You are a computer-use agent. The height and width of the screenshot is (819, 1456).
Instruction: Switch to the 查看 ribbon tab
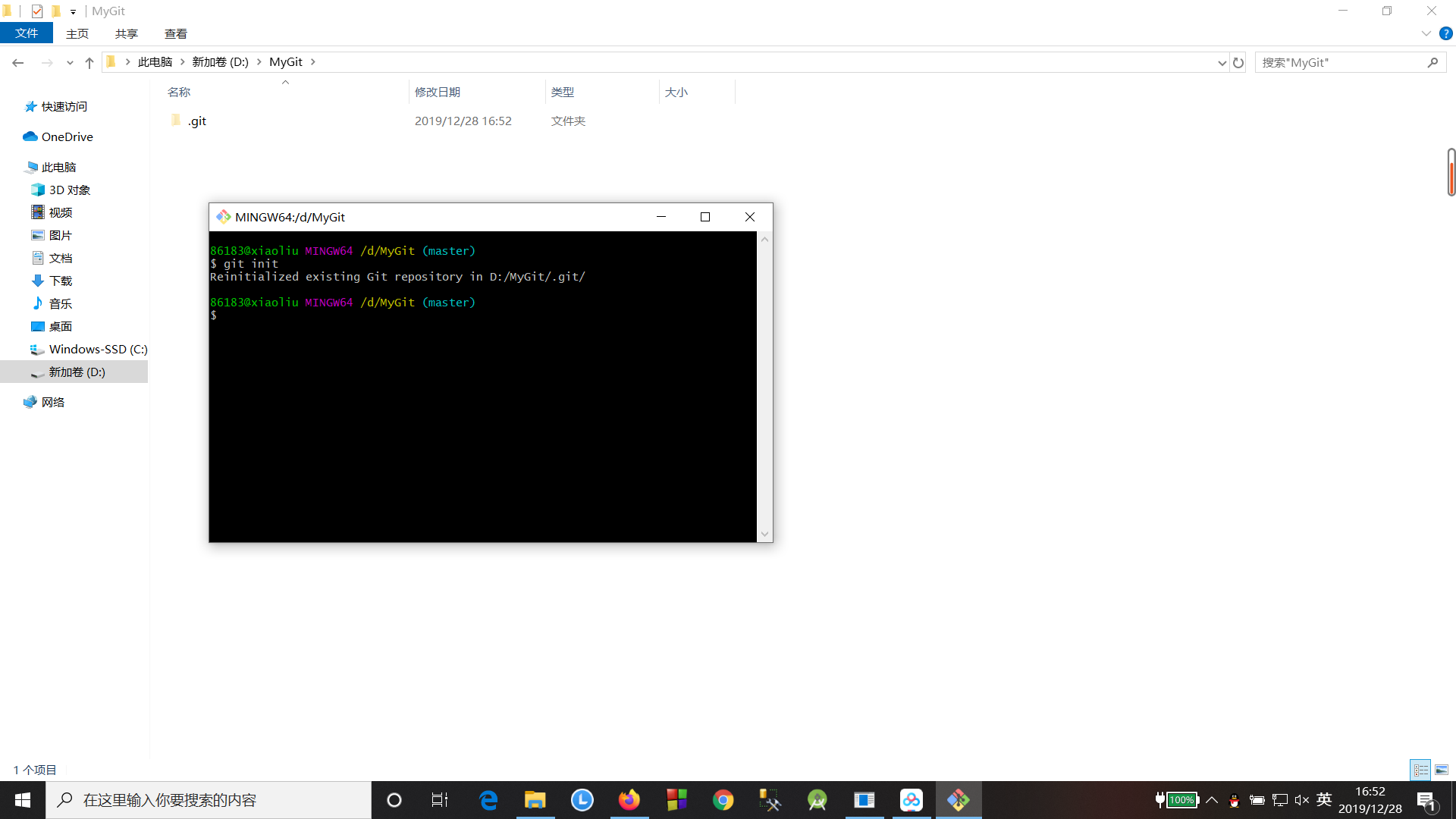click(x=175, y=33)
